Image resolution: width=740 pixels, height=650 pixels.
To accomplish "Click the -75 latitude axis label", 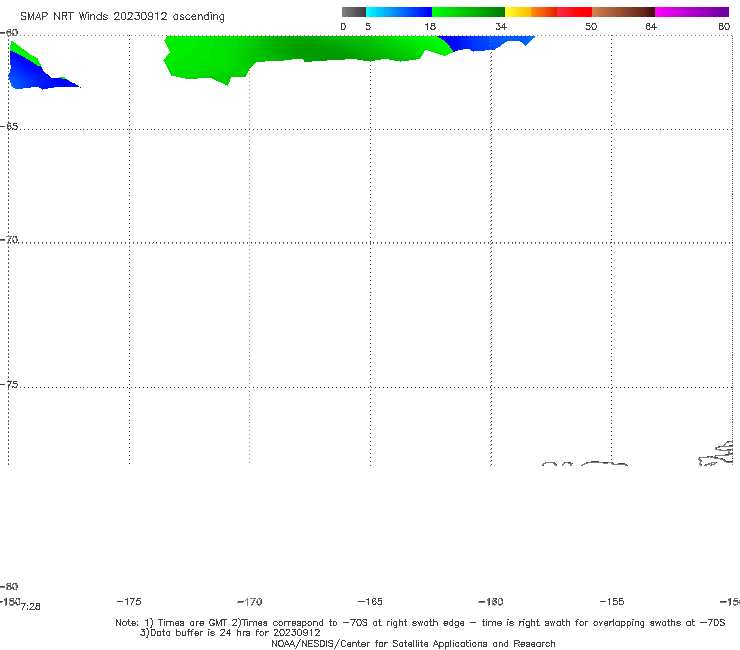I will [x=9, y=385].
